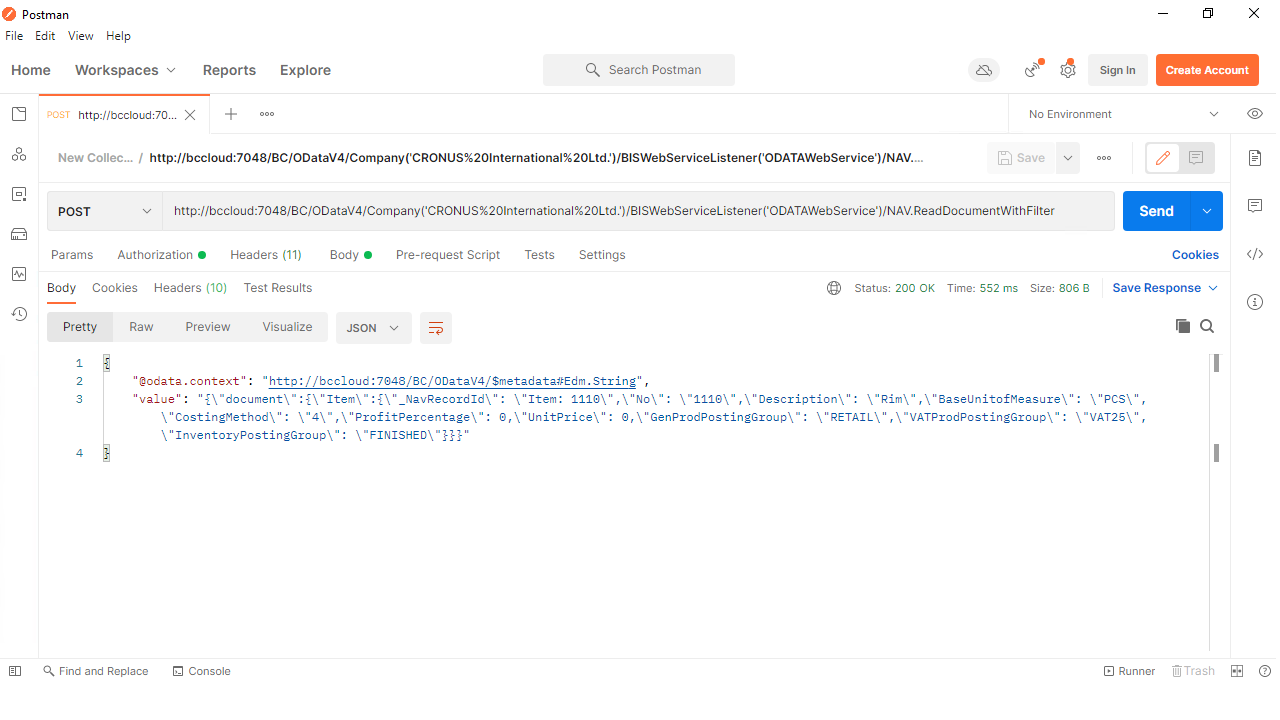Open the Runner
Image resolution: width=1280 pixels, height=720 pixels.
click(x=1129, y=671)
